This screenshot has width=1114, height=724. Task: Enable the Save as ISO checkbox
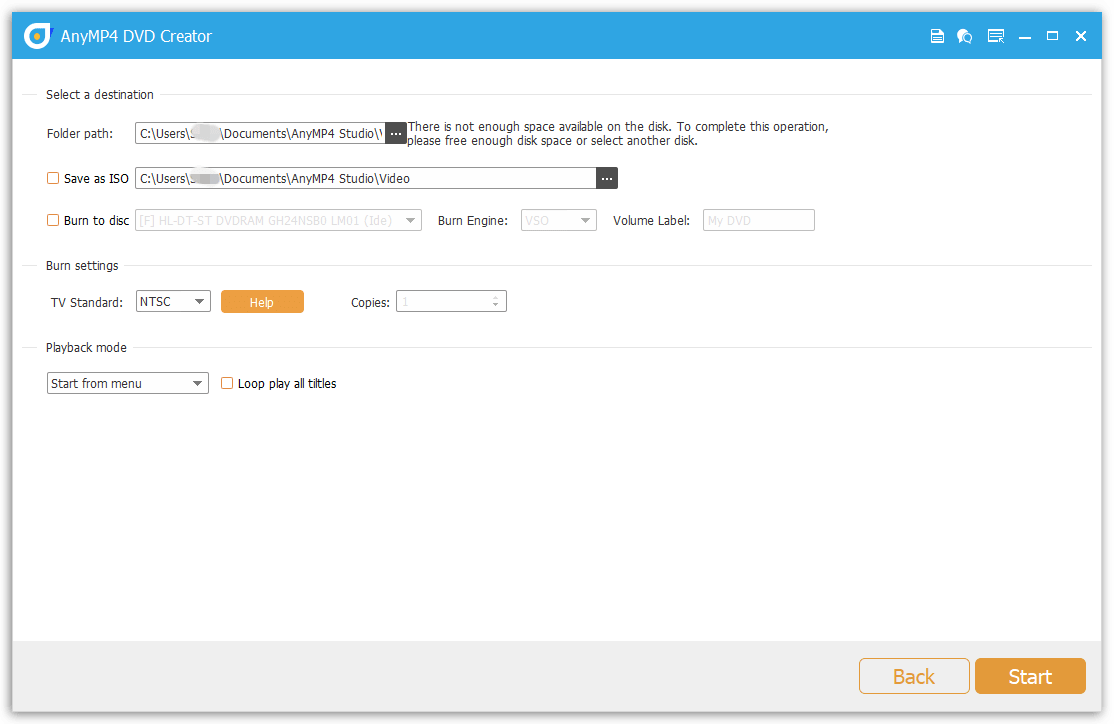pyautogui.click(x=53, y=178)
